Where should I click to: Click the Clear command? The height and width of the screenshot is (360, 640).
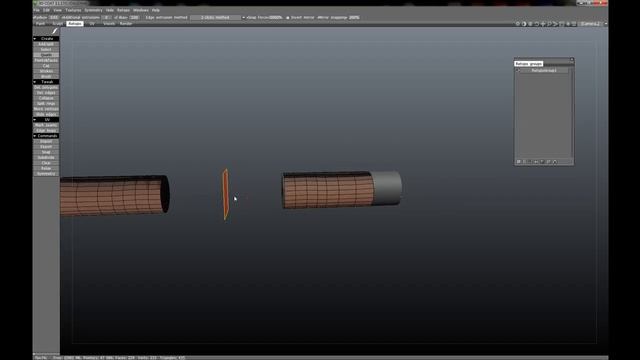(46, 163)
